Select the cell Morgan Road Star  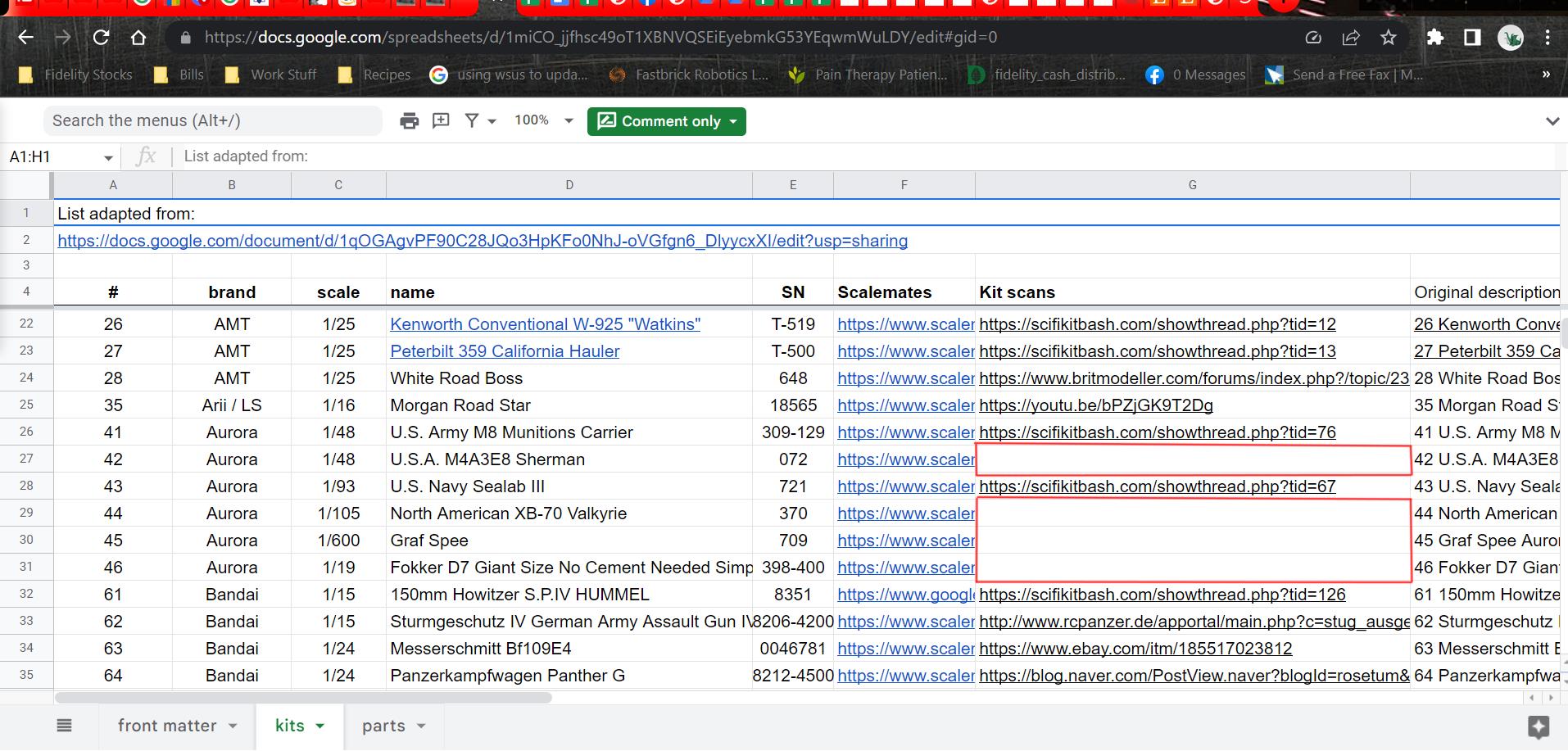pyautogui.click(x=569, y=405)
